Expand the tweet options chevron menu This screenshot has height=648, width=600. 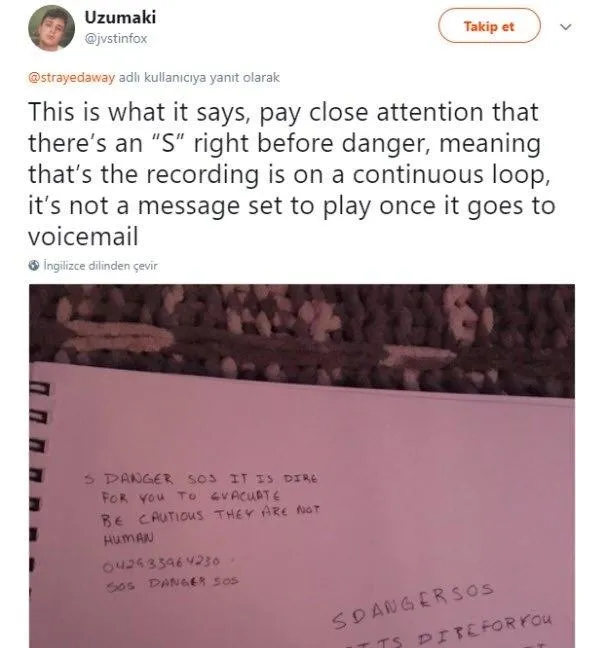565,27
